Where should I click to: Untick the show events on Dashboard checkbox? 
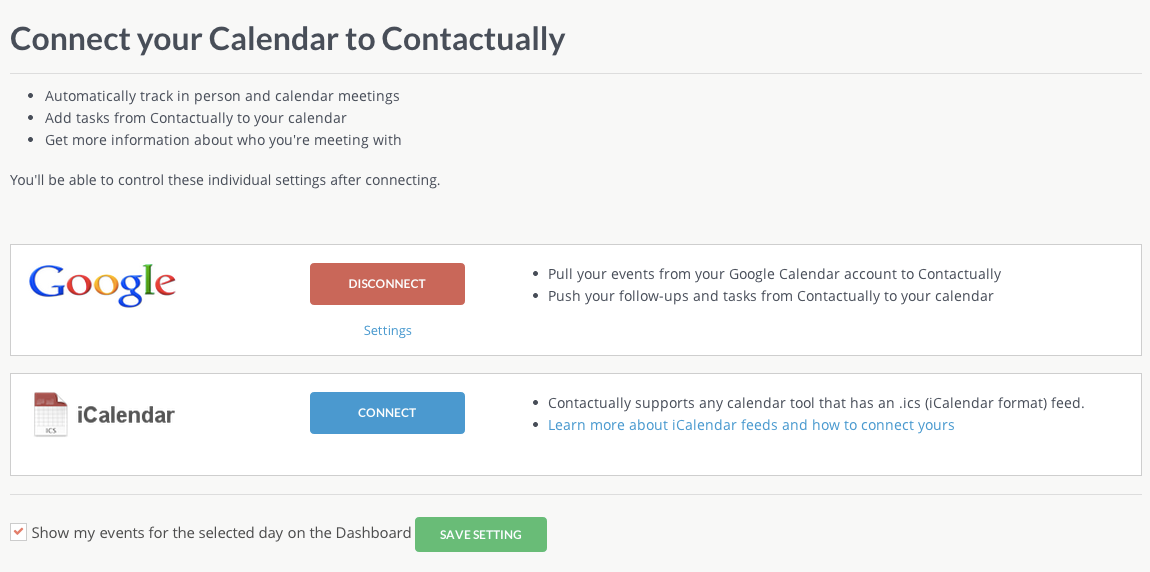19,532
